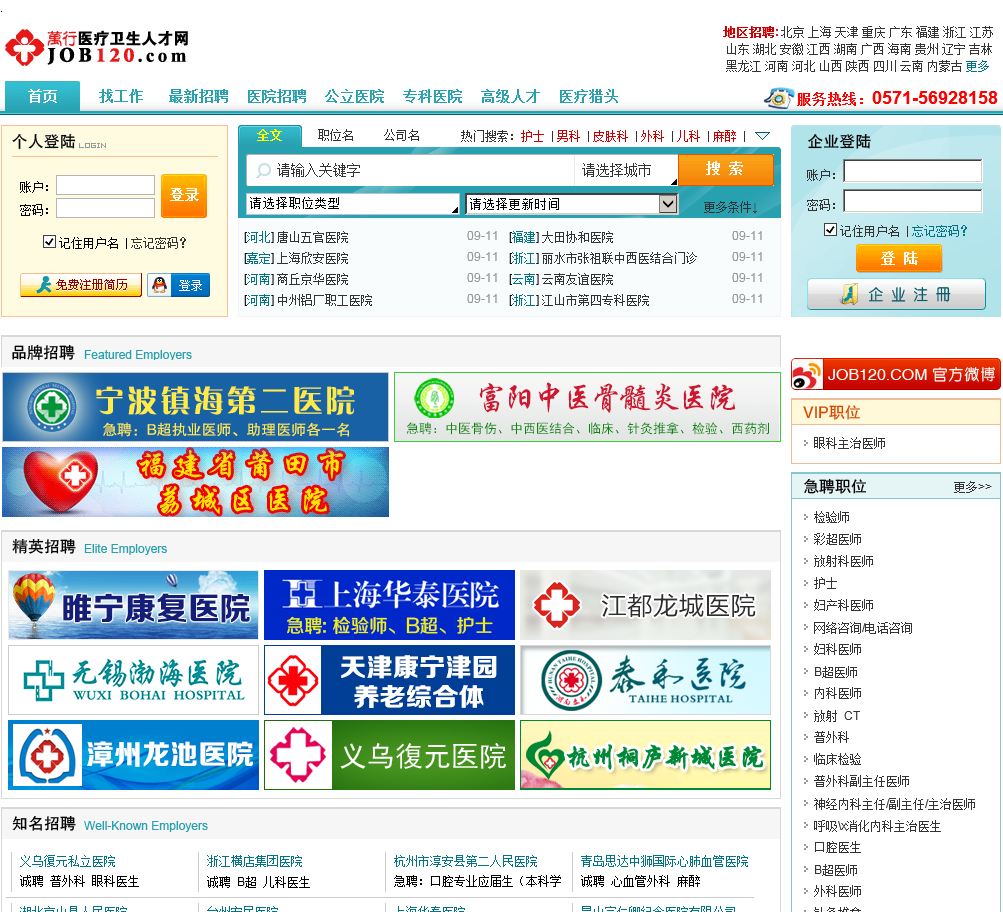This screenshot has width=1003, height=912.
Task: Open 找工作 navigation item
Action: (121, 97)
